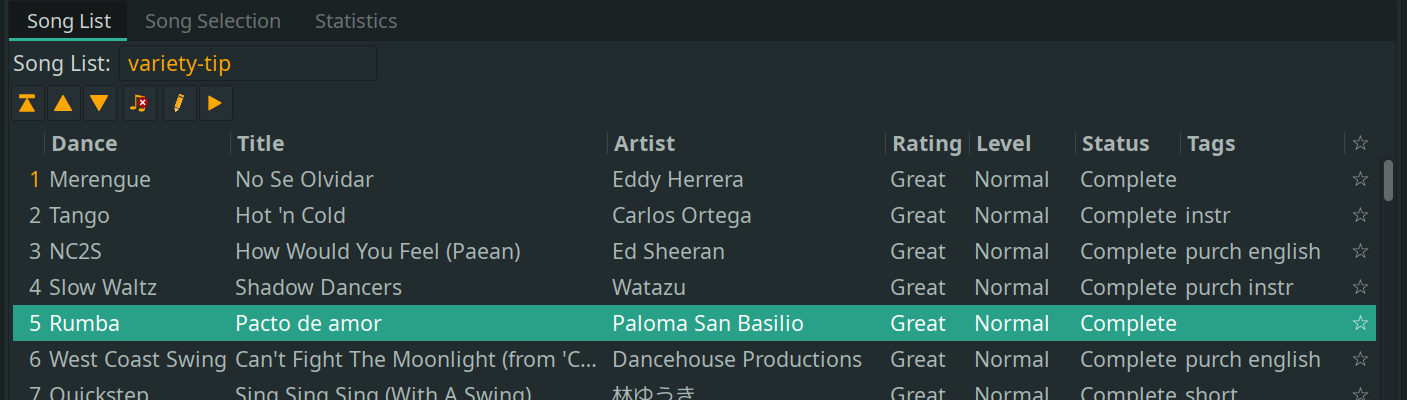Toggle favorite star for Merengue row
Screen dimensions: 1407x400
1360,180
